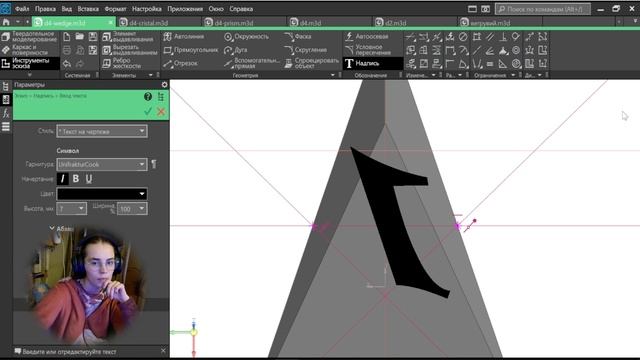The width and height of the screenshot is (640, 360).
Task: Open the Справка menu
Action: 241,9
